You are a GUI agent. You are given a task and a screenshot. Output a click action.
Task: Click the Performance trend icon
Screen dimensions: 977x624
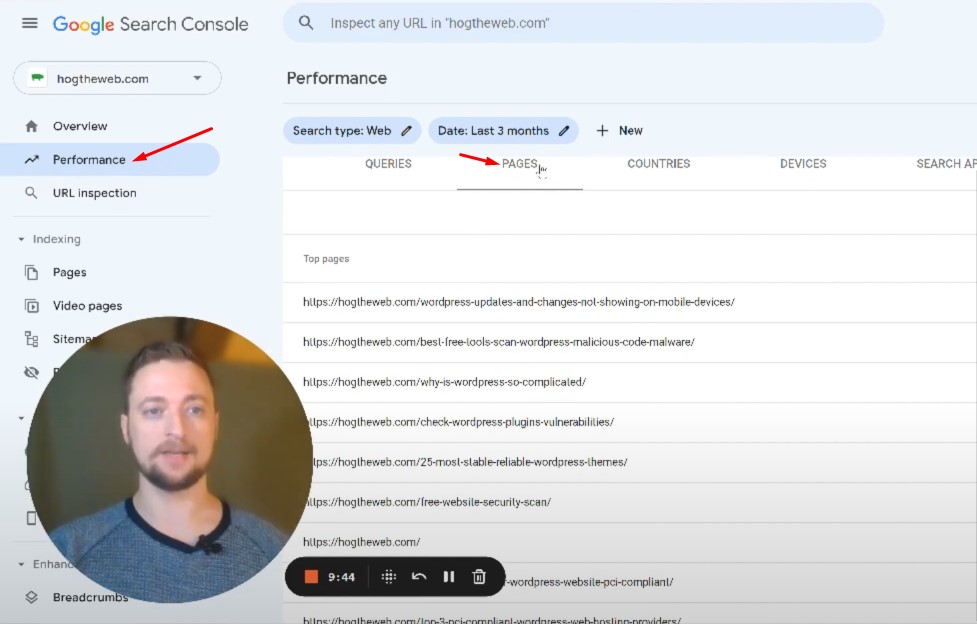31,160
